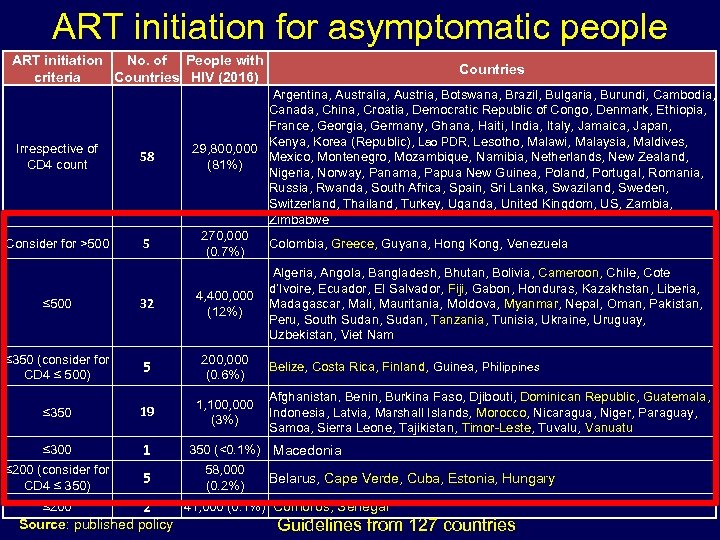Select the "≤300" criteria cell

57,450
